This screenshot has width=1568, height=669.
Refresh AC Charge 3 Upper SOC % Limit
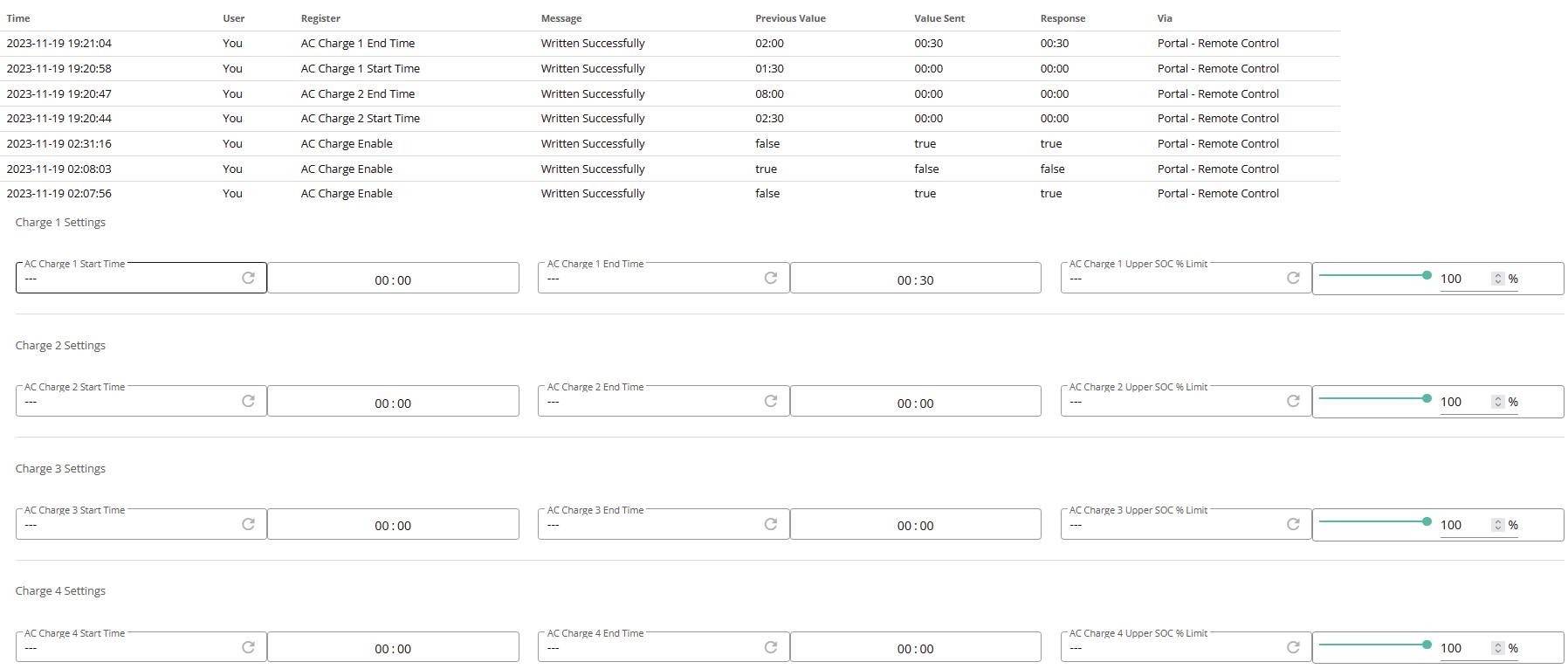tap(1293, 524)
